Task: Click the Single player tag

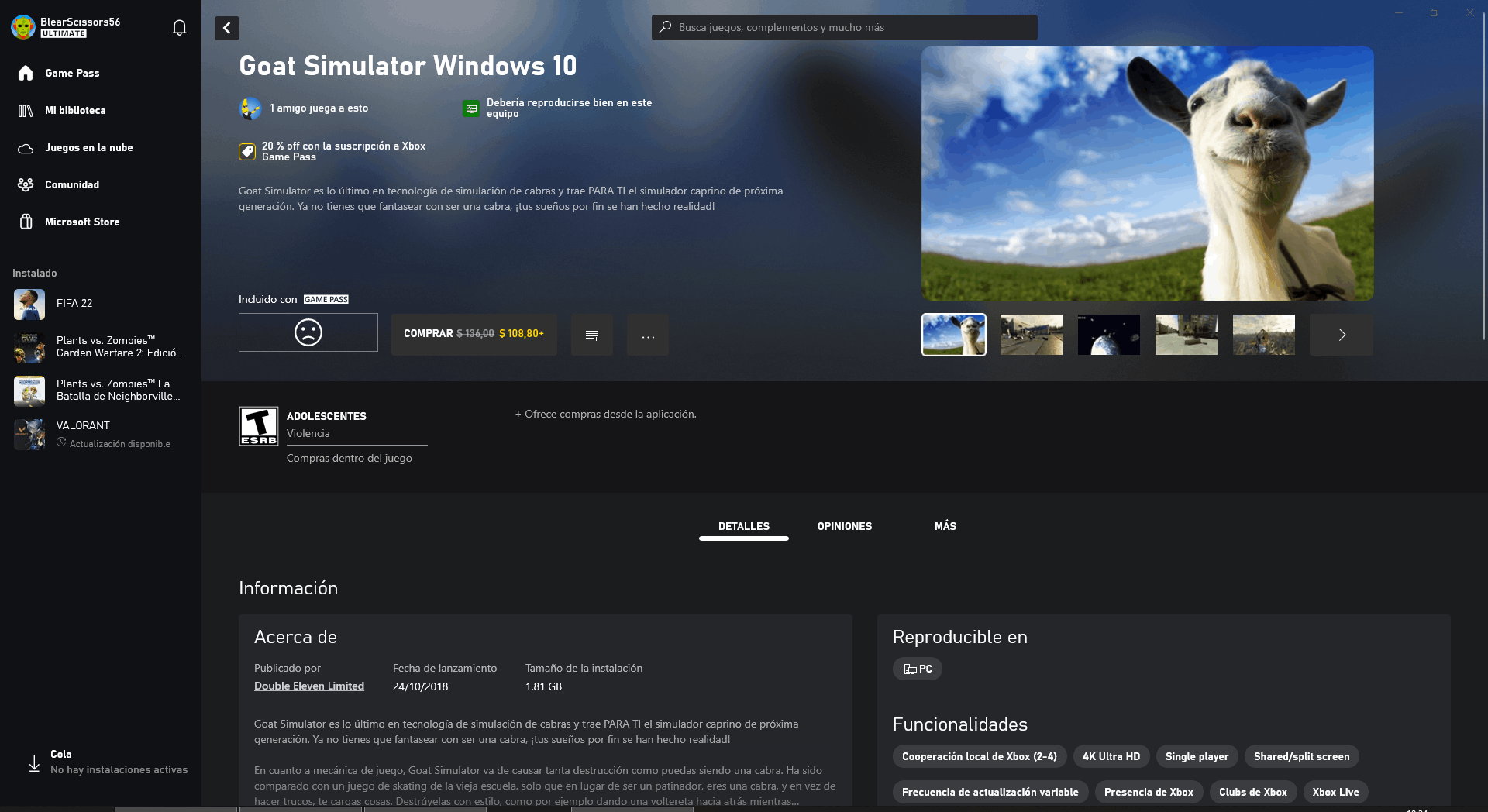Action: [1197, 756]
